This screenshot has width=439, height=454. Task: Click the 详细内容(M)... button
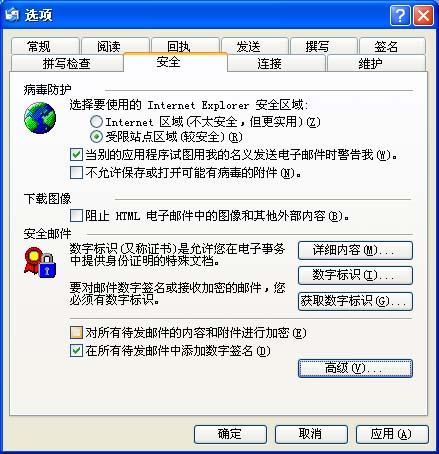click(355, 250)
